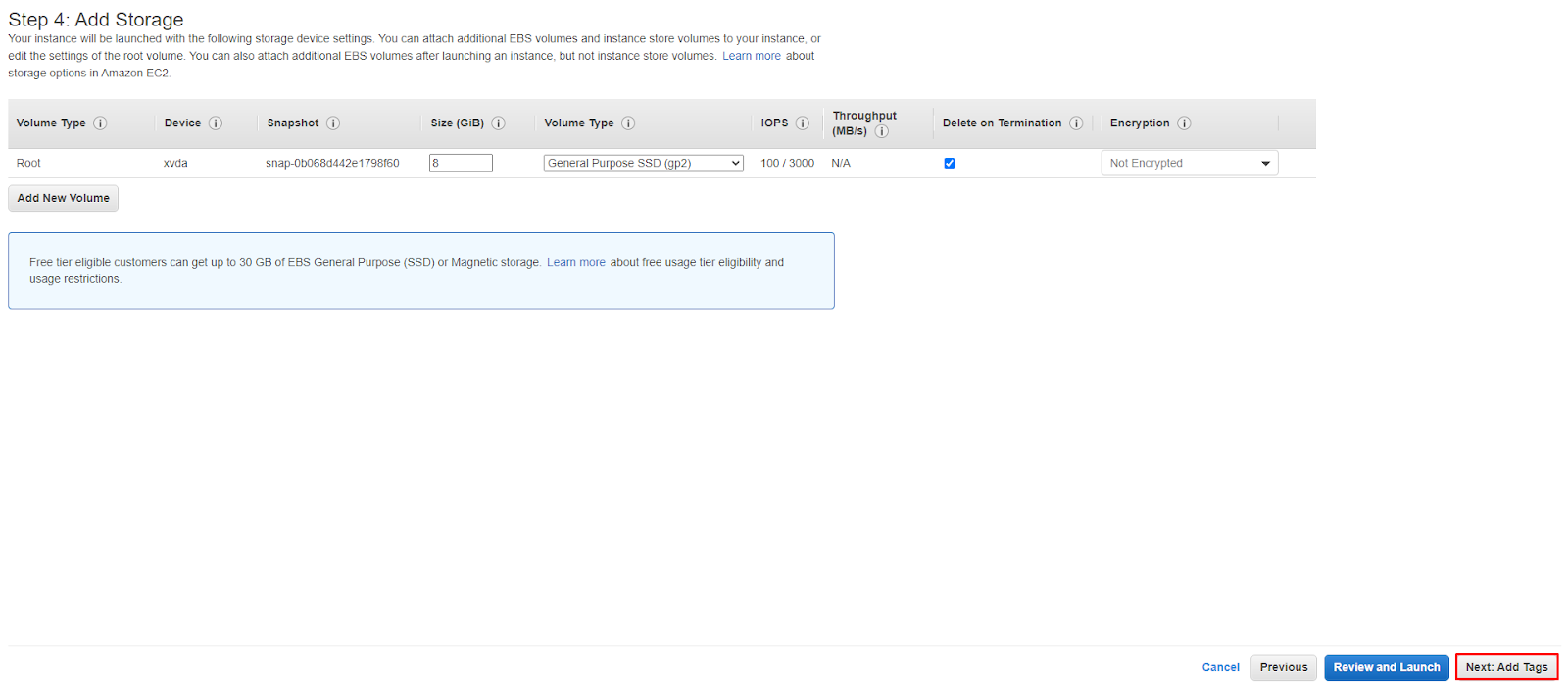This screenshot has width=1568, height=687.
Task: Show info tooltip for Device column
Action: (x=216, y=123)
